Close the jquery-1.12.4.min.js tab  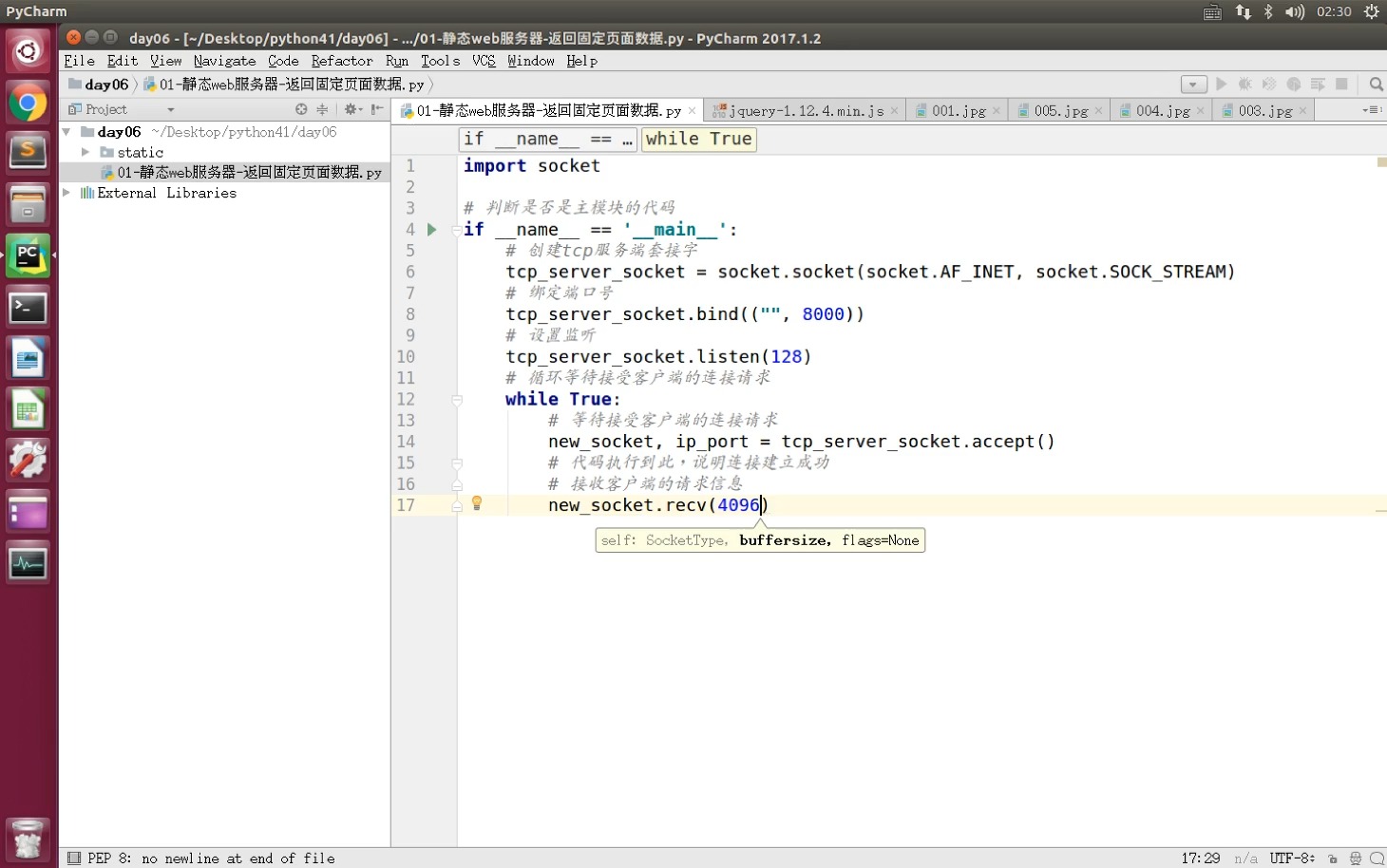coord(894,111)
